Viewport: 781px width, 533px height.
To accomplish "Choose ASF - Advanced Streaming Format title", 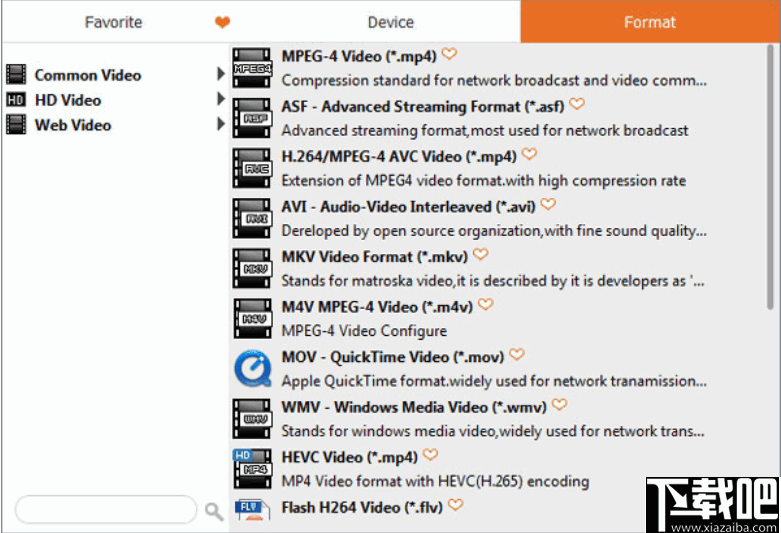I will click(423, 107).
